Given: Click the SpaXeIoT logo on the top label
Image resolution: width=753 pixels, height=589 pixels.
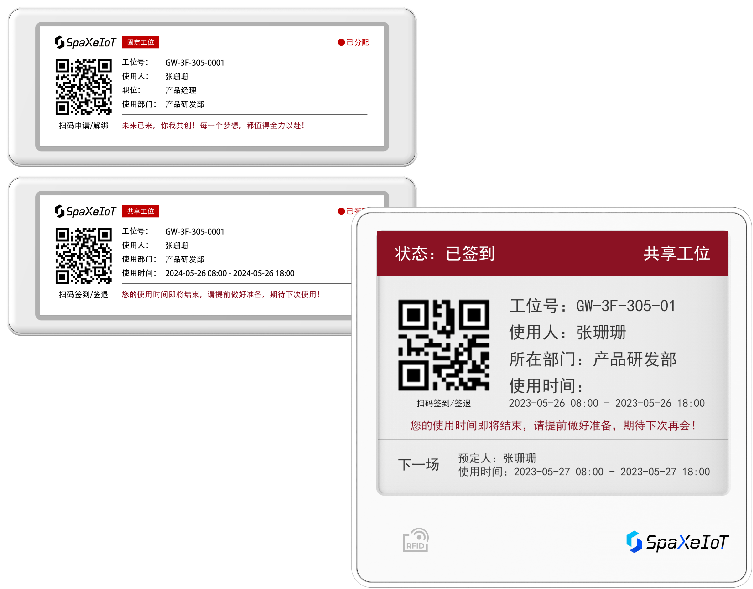Looking at the screenshot, I should click(85, 42).
